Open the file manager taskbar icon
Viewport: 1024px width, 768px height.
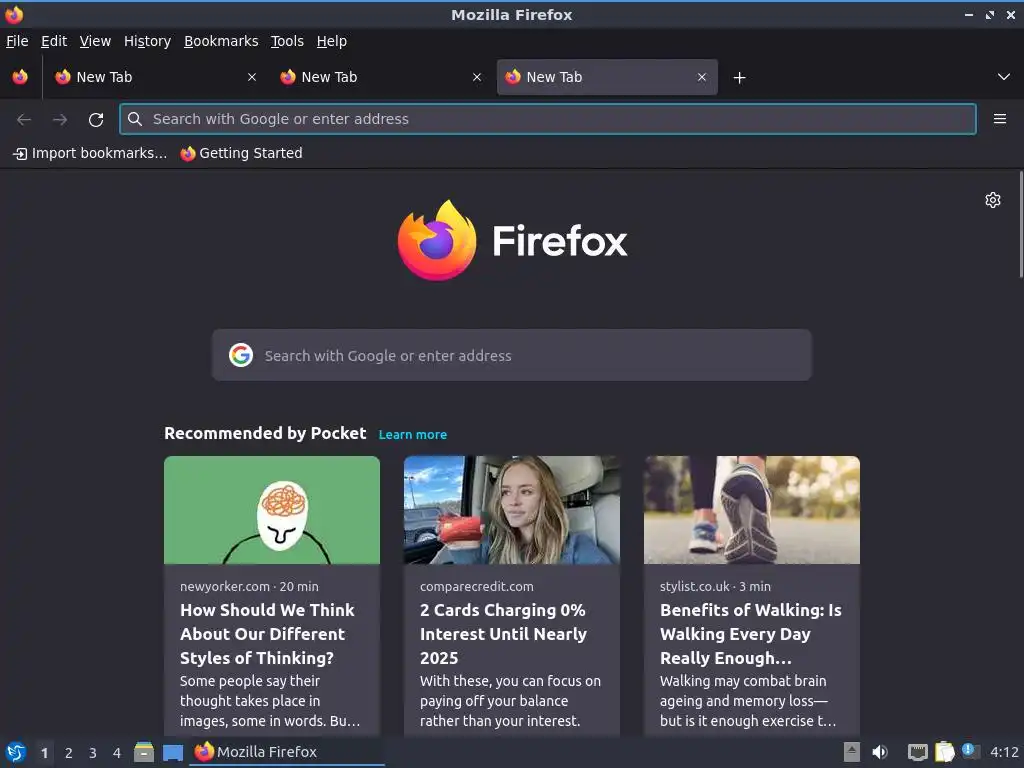tap(144, 752)
